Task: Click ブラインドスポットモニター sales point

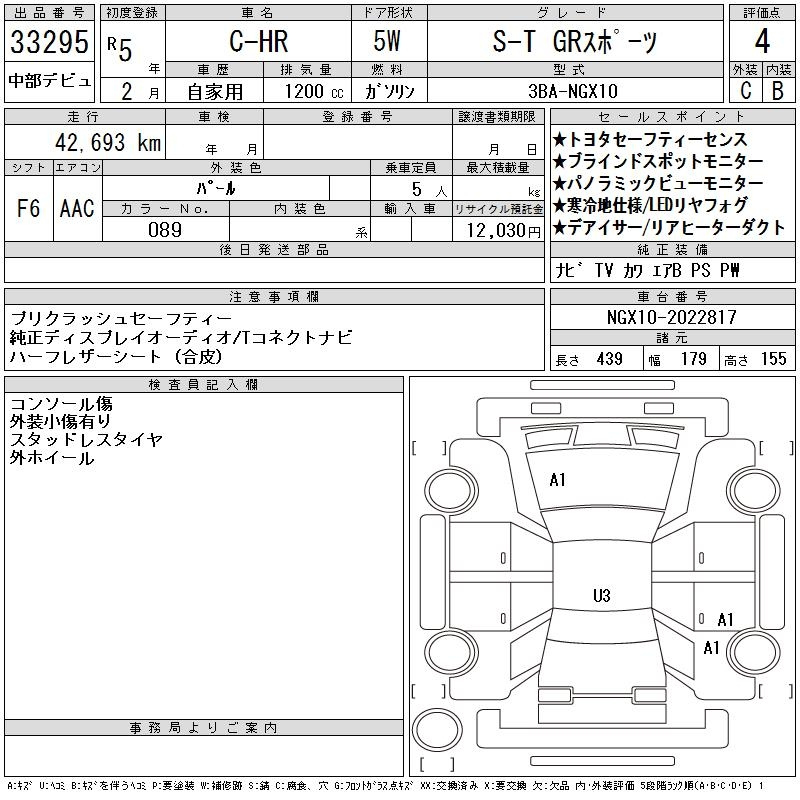Action: [x=658, y=161]
